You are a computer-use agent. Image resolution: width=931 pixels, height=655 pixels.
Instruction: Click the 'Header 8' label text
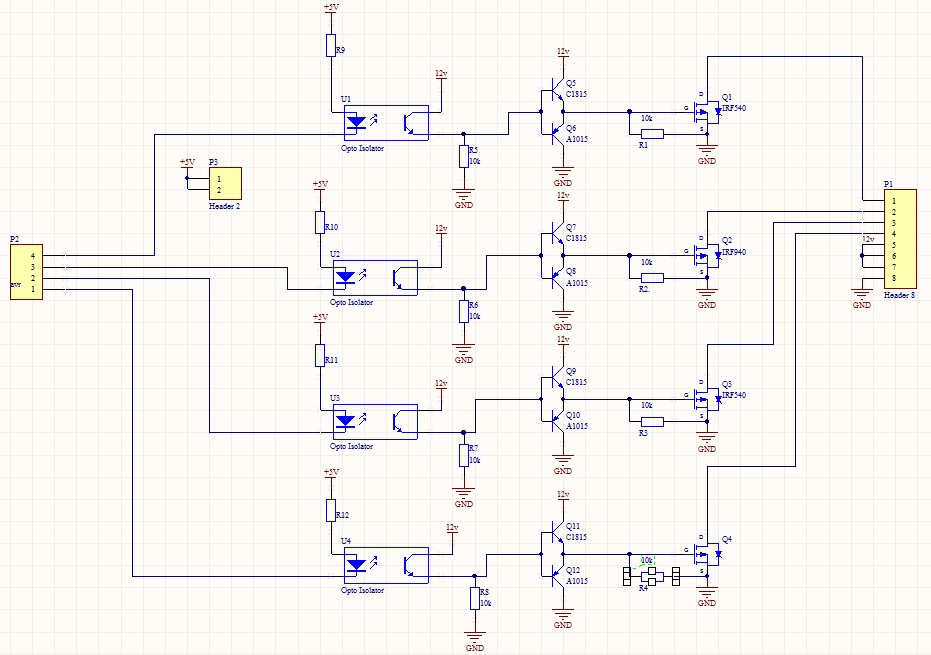900,295
